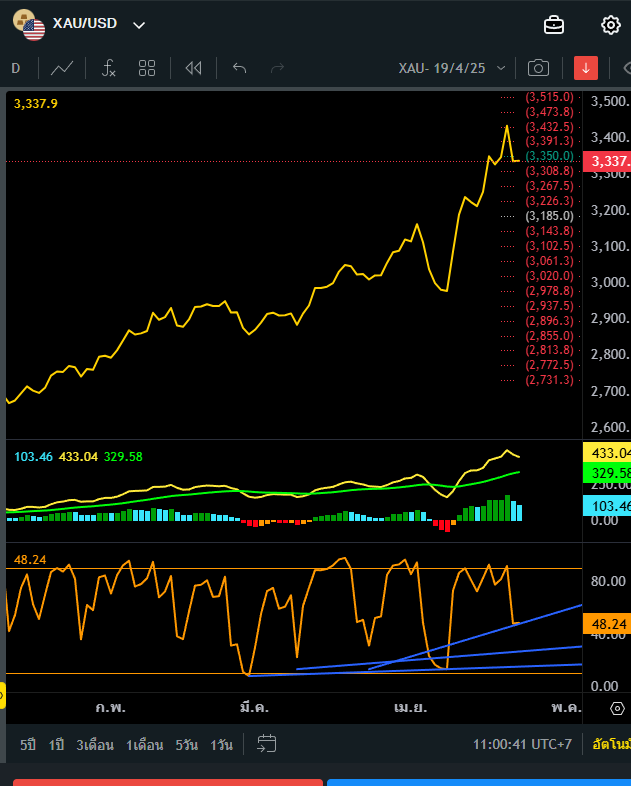
Task: Open the chart scale settings hexagon icon
Action: [617, 708]
